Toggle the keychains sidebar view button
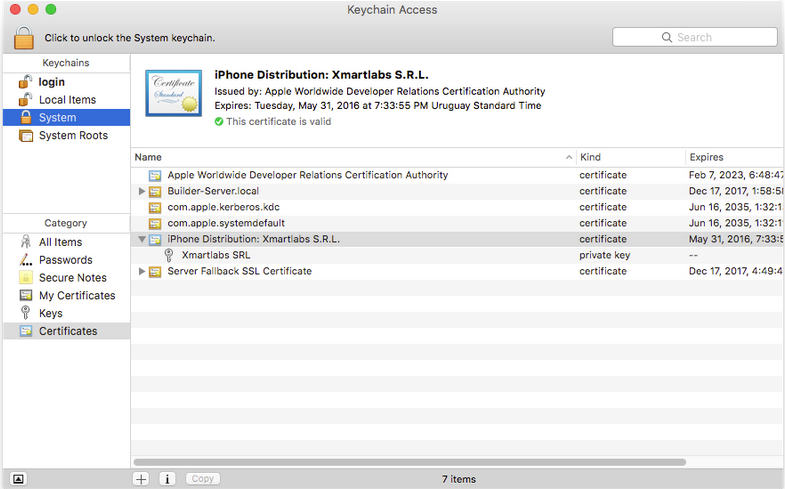Viewport: 785px width, 489px height. pyautogui.click(x=18, y=479)
